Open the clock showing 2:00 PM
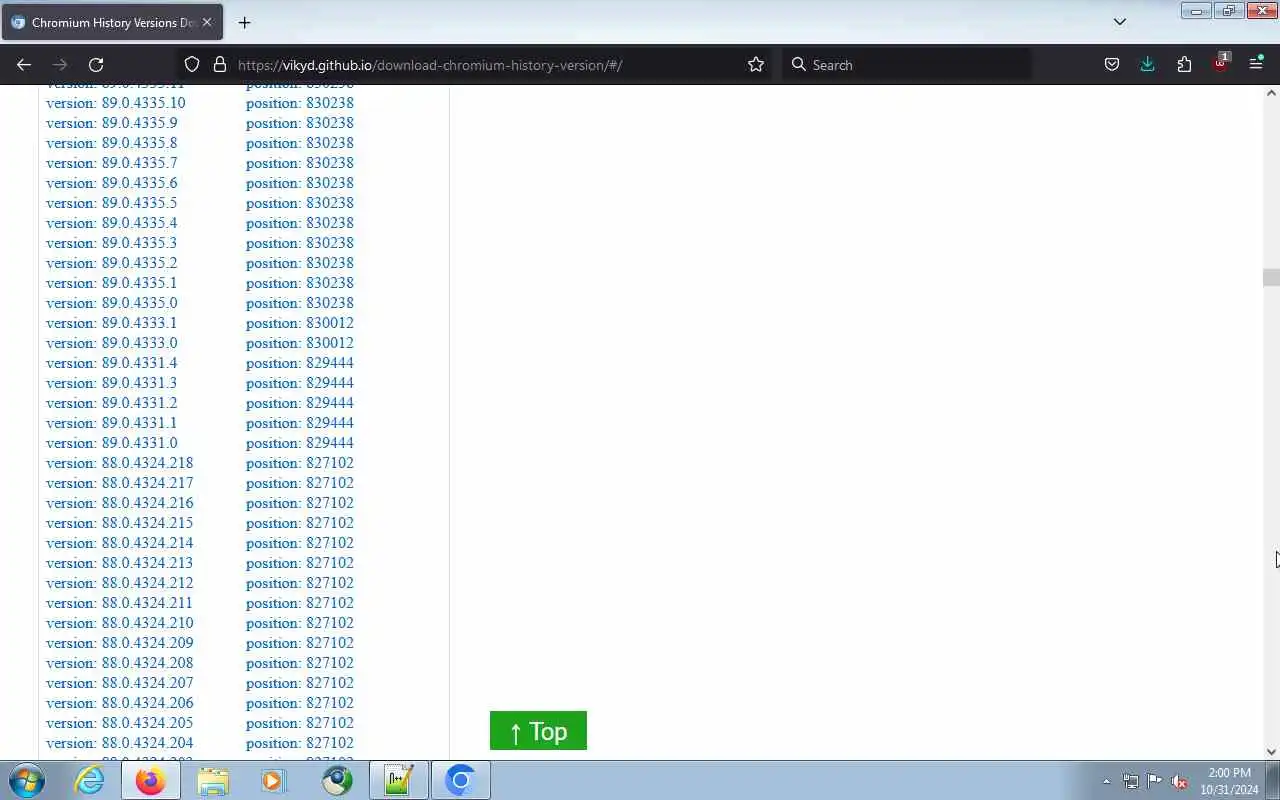 pyautogui.click(x=1230, y=781)
